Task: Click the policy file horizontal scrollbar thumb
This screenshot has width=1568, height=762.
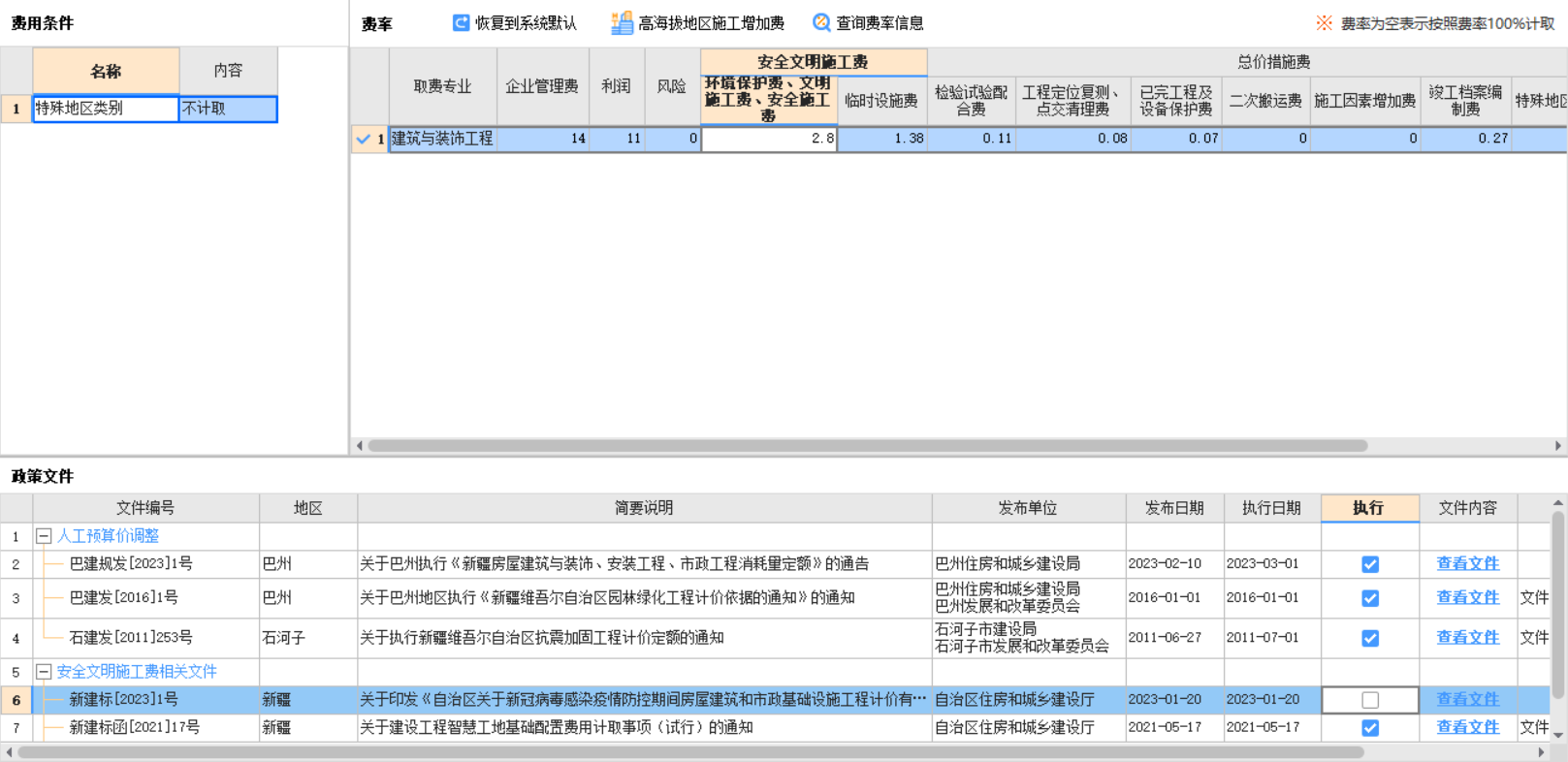Action: point(691,752)
